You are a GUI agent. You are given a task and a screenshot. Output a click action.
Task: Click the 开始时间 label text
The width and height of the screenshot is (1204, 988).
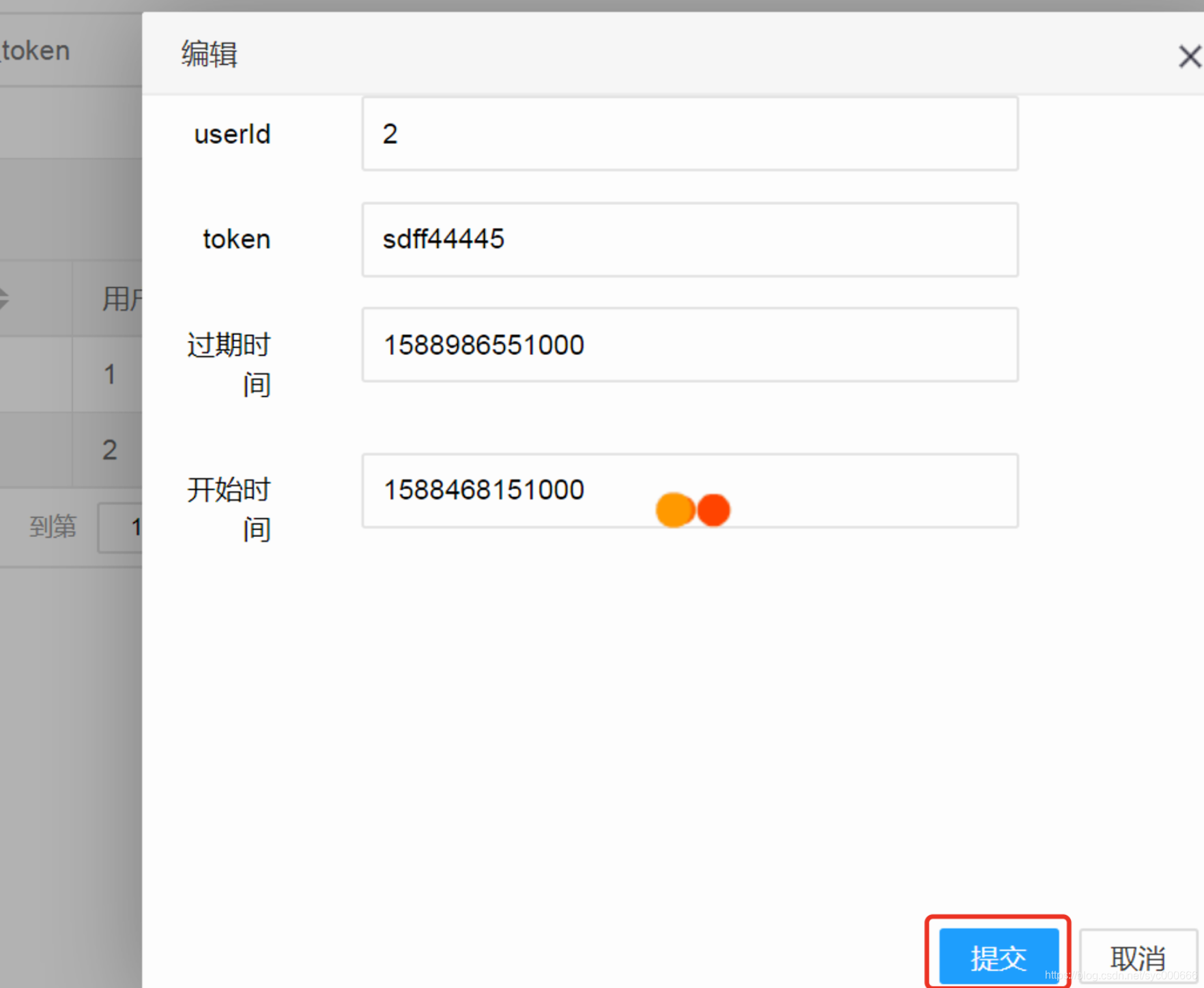tap(227, 509)
